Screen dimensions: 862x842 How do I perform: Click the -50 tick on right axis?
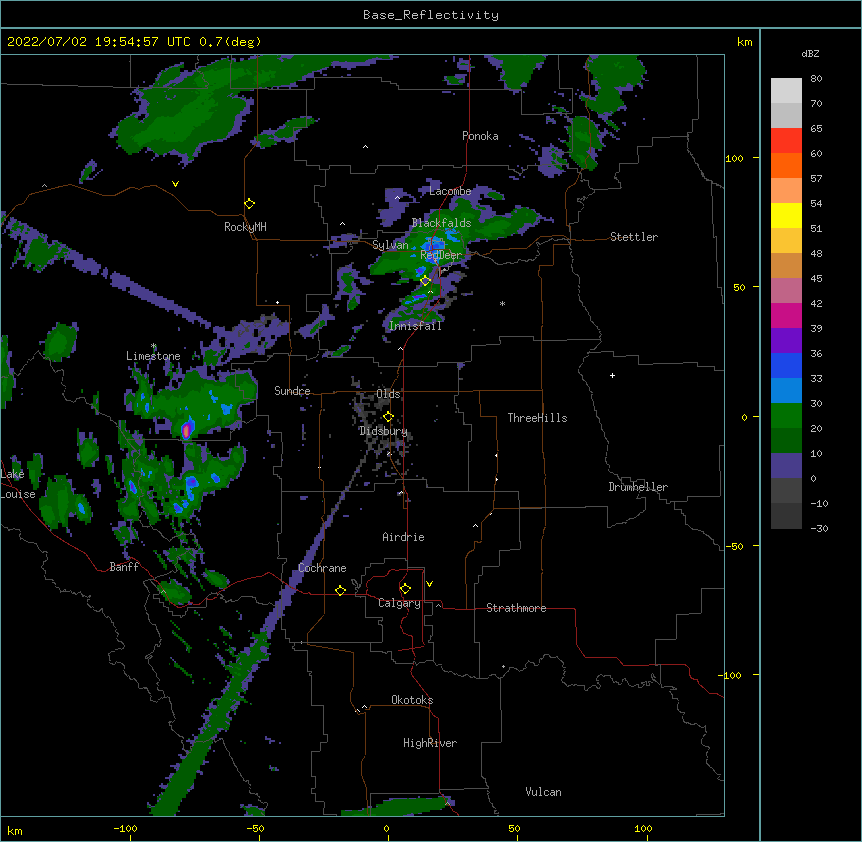(734, 546)
